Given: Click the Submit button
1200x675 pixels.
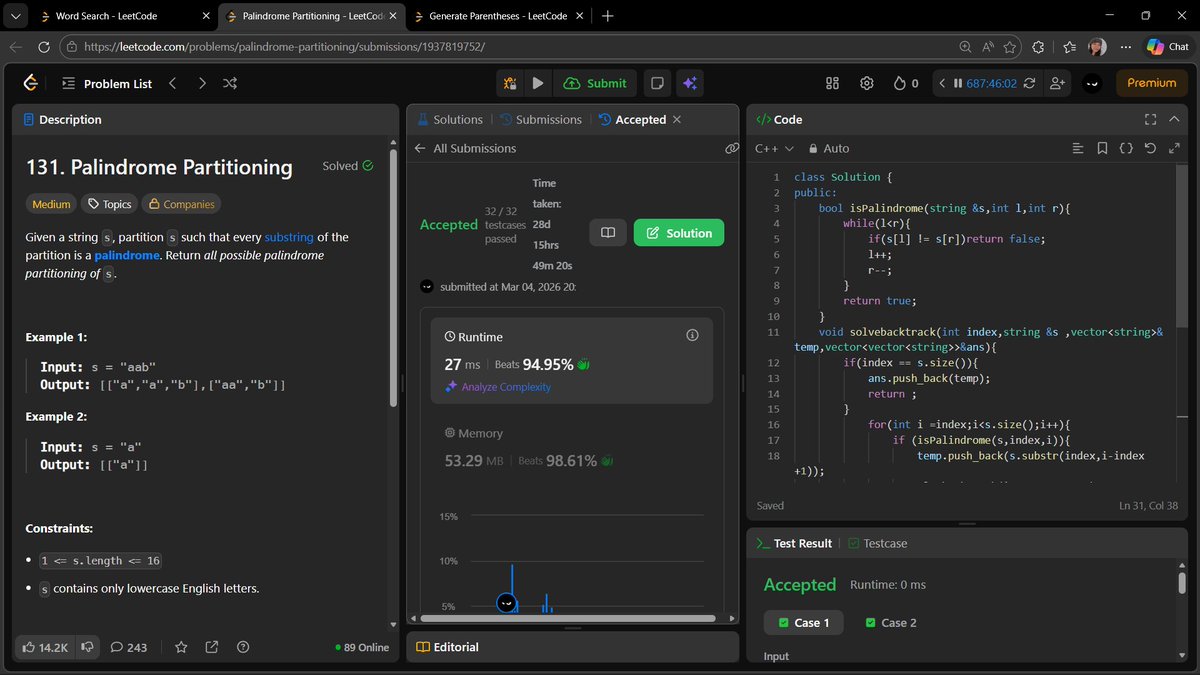Looking at the screenshot, I should pos(595,84).
